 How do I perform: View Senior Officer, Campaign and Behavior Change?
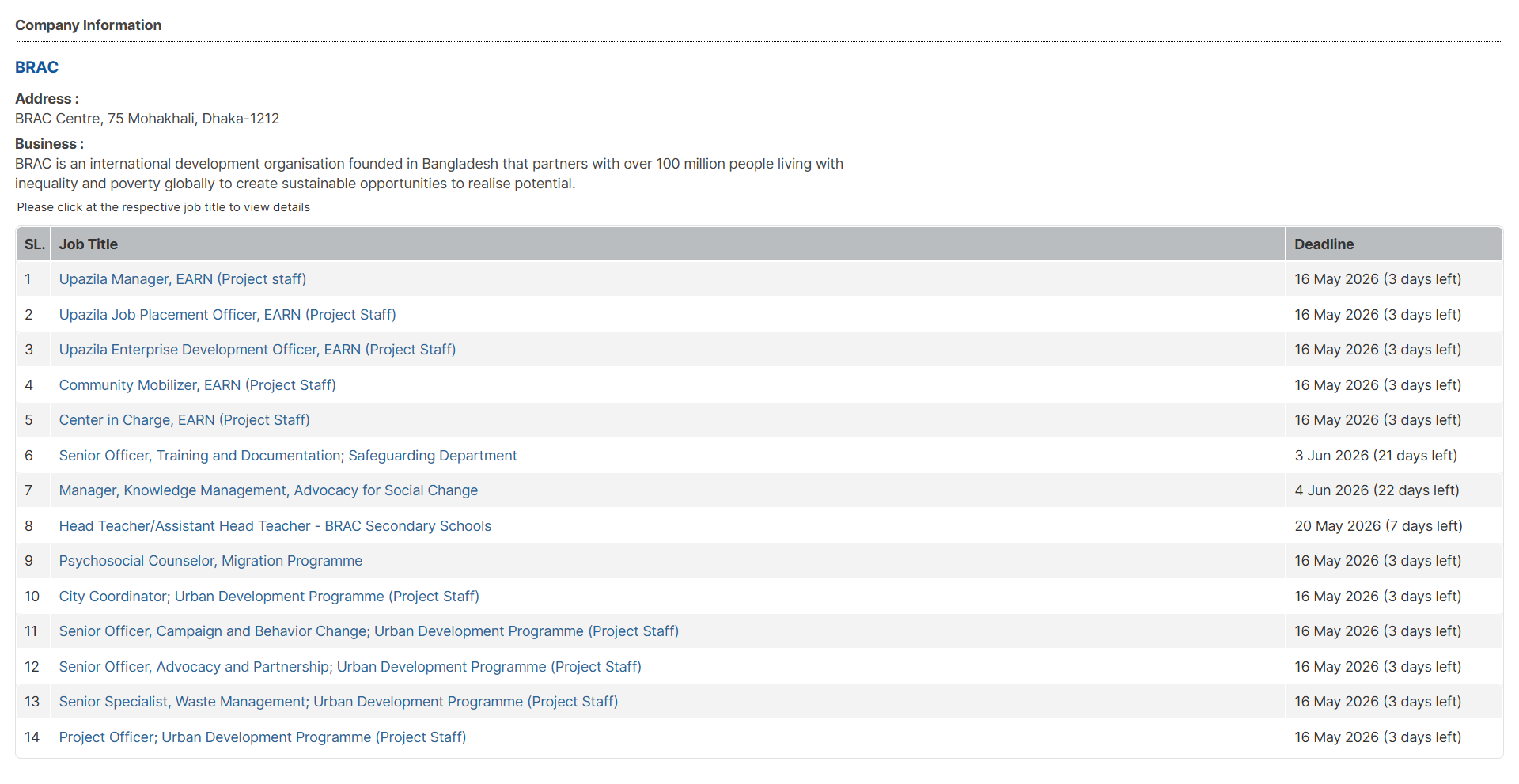[x=369, y=631]
